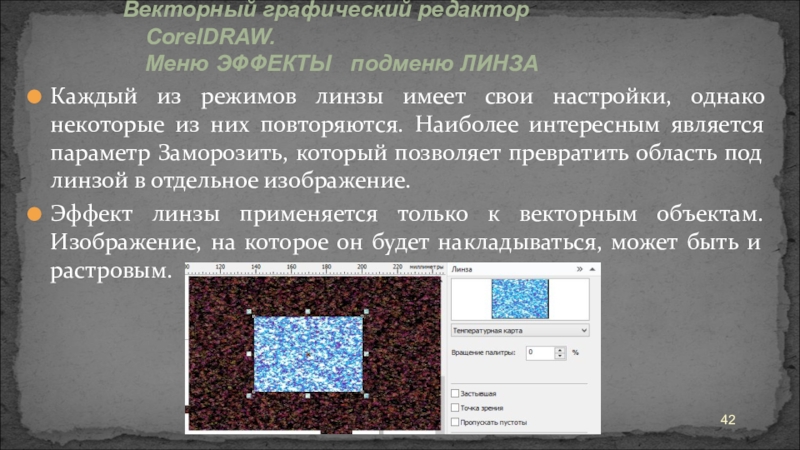The height and width of the screenshot is (450, 800).
Task: Click the Линза docker title
Action: tap(462, 269)
